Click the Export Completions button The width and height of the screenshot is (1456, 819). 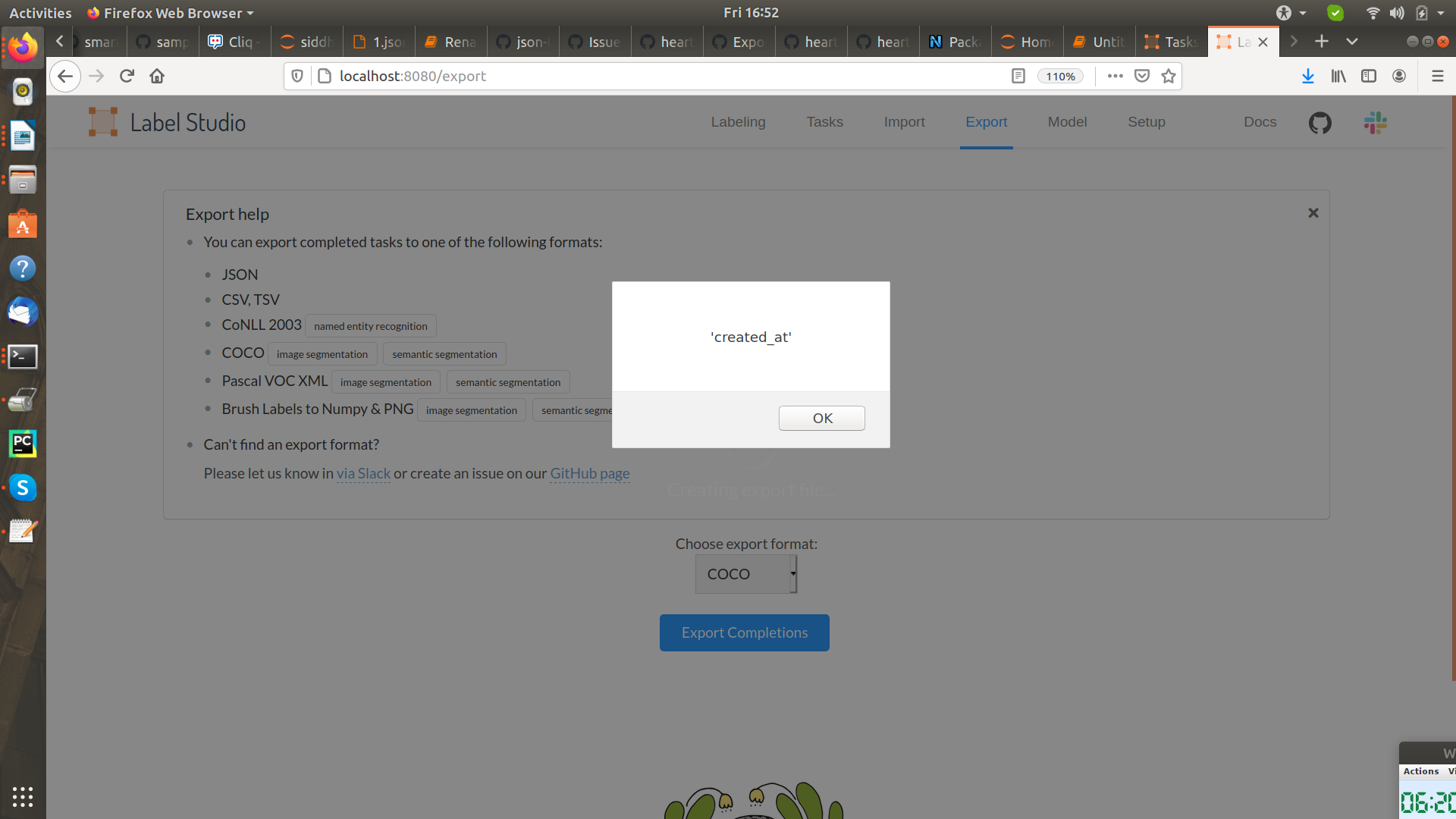pyautogui.click(x=744, y=632)
